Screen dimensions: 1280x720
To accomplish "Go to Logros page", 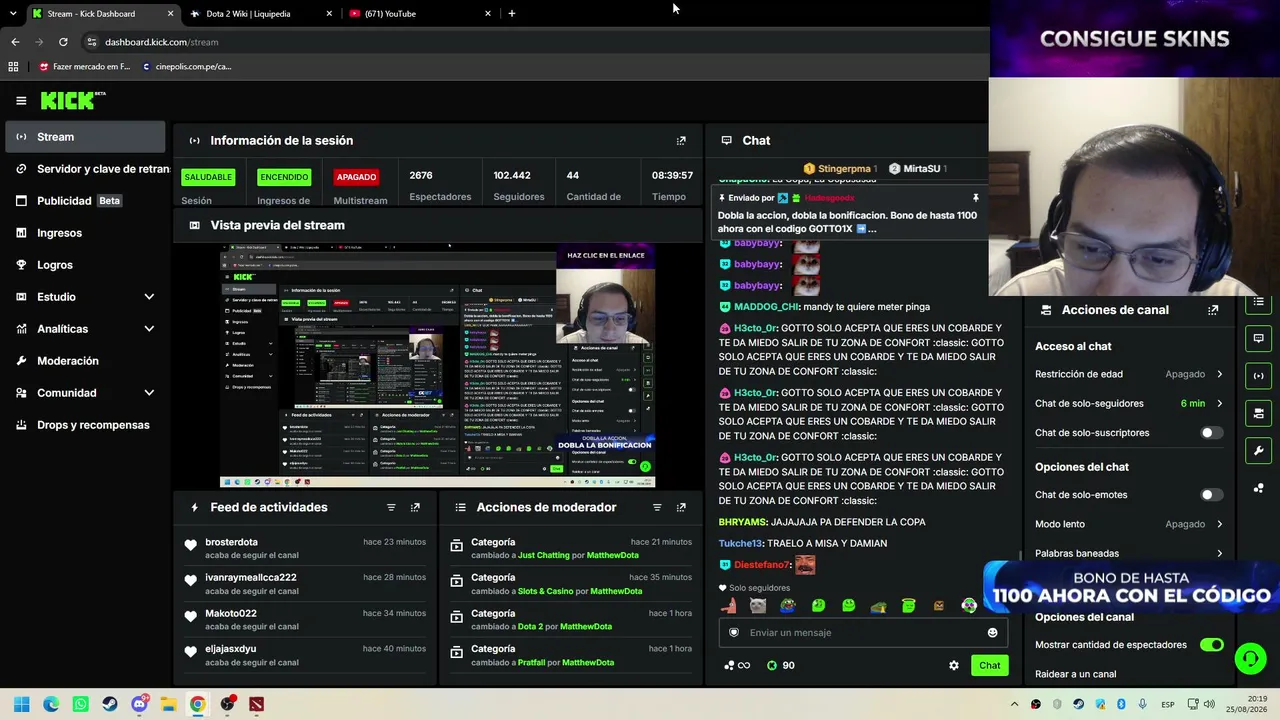I will coord(85,265).
